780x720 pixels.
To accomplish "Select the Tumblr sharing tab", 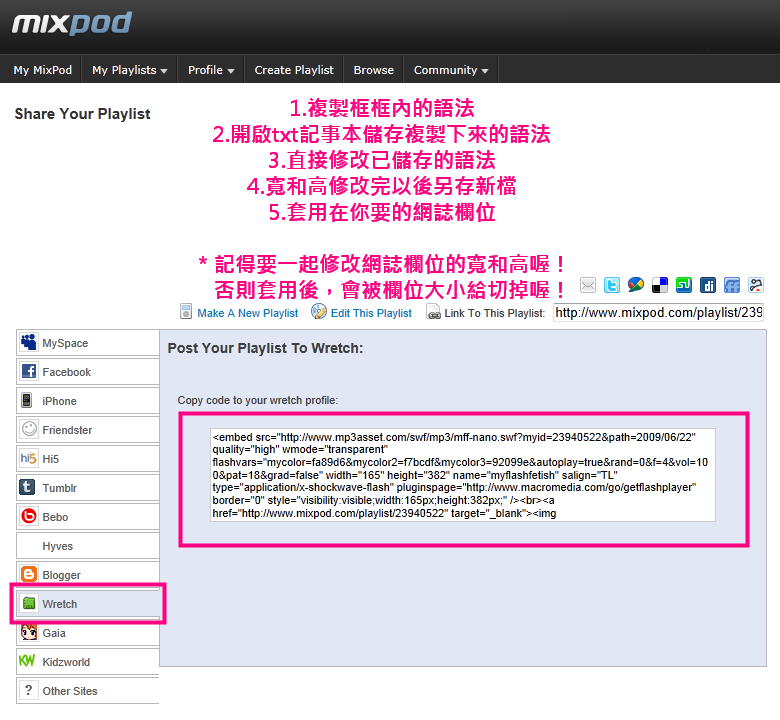I will 88,488.
